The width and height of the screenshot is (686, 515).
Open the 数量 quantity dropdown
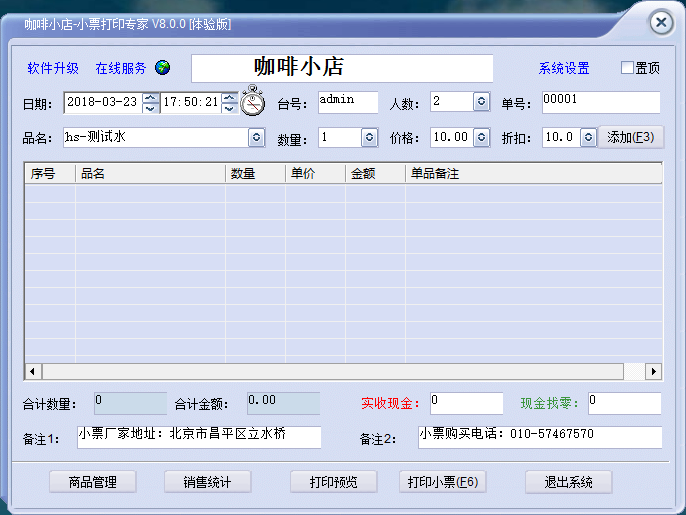(x=369, y=137)
